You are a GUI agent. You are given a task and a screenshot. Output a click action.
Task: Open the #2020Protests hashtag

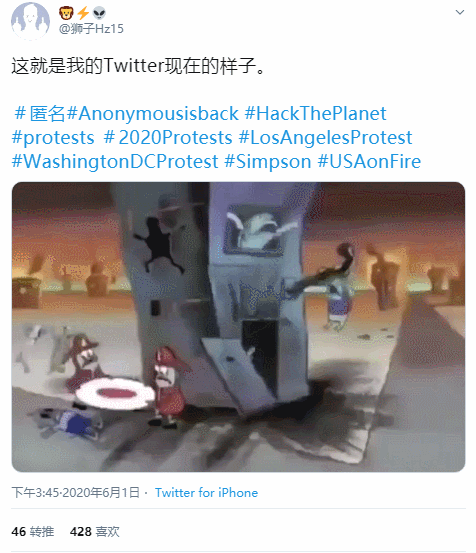tap(168, 138)
